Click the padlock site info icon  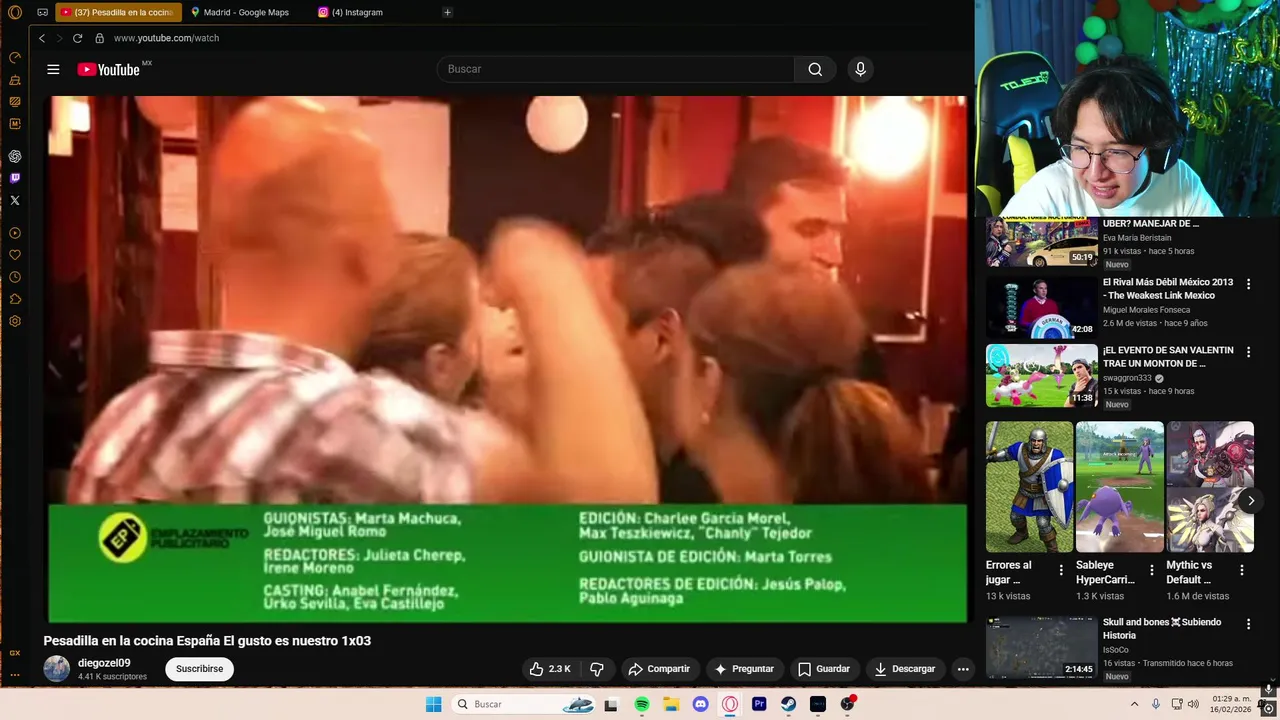(x=99, y=38)
